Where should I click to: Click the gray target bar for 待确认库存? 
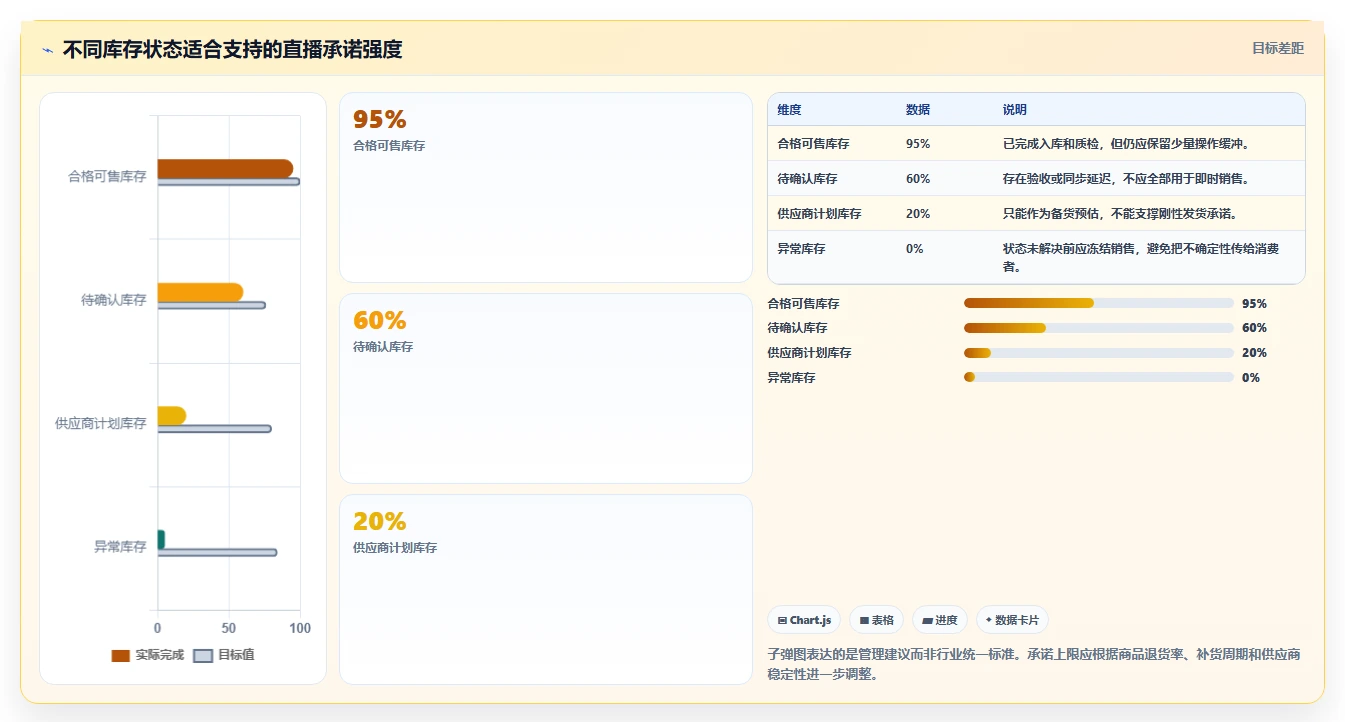tap(211, 305)
